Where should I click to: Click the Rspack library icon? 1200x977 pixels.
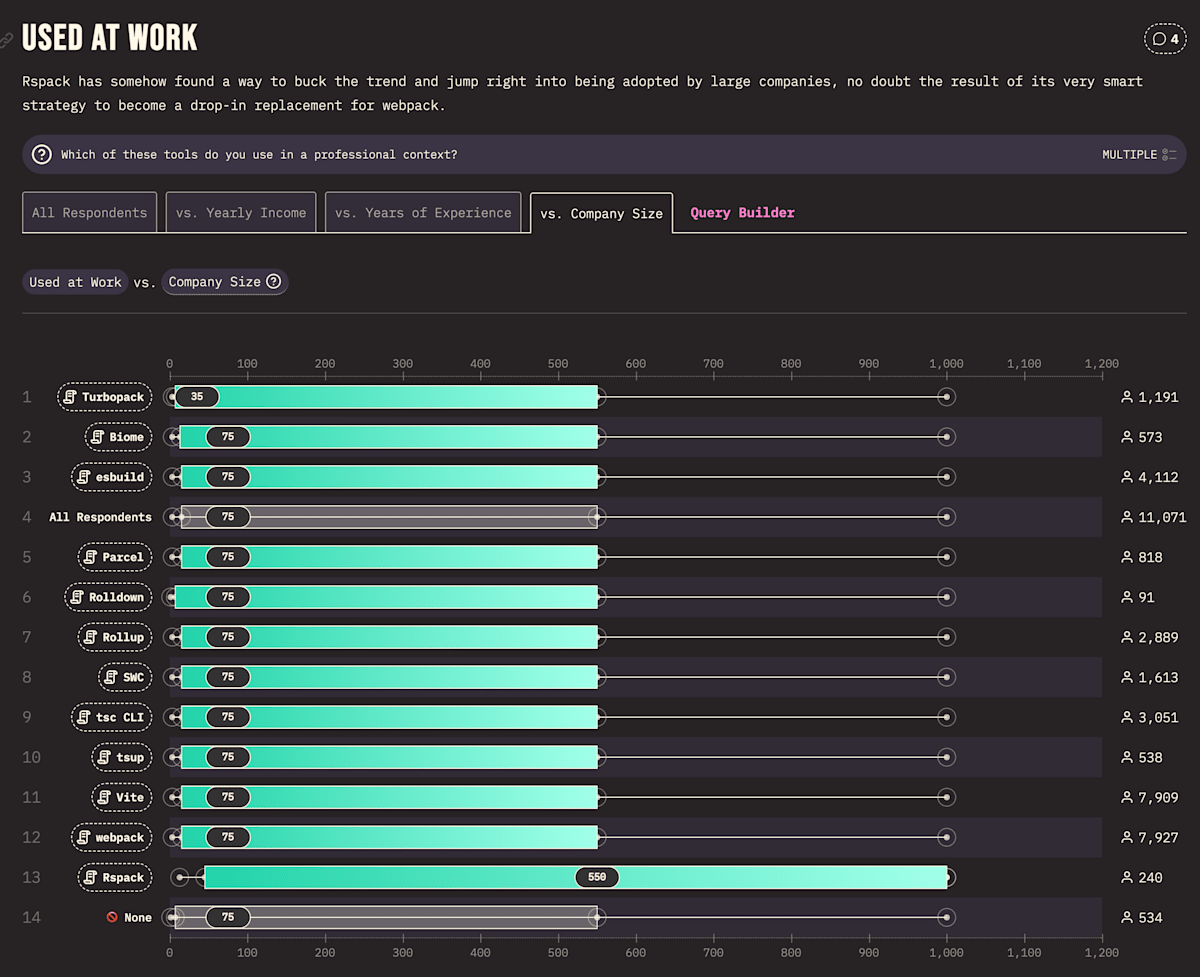tap(91, 877)
